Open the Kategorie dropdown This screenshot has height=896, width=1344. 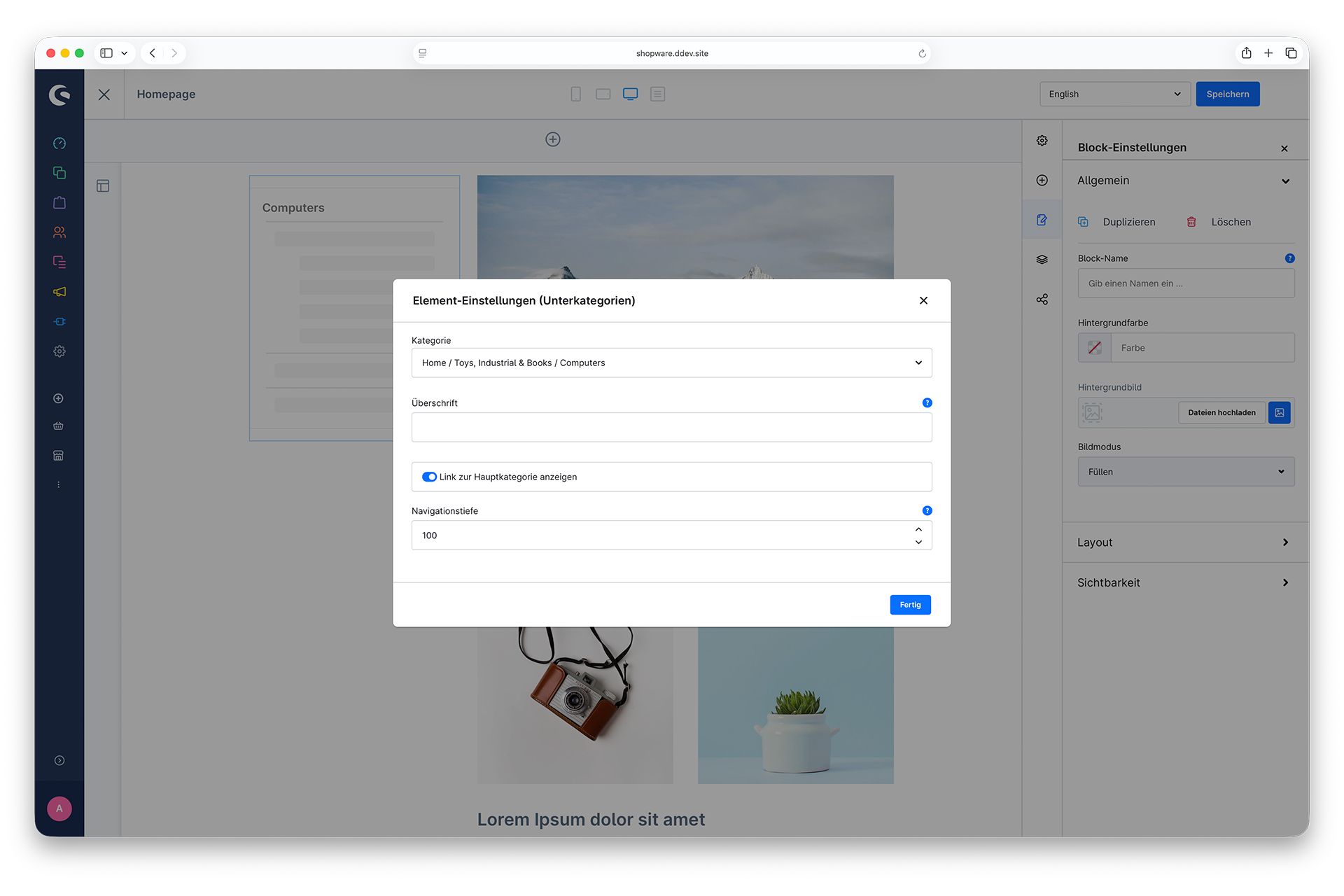click(x=672, y=363)
